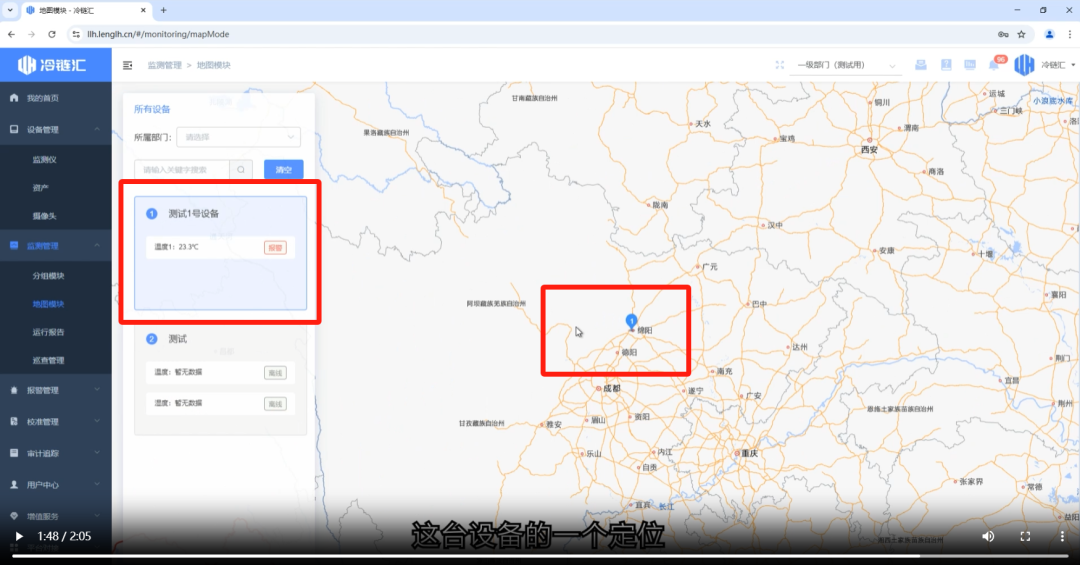Click the keyword search input field
The image size is (1080, 565).
(x=183, y=170)
